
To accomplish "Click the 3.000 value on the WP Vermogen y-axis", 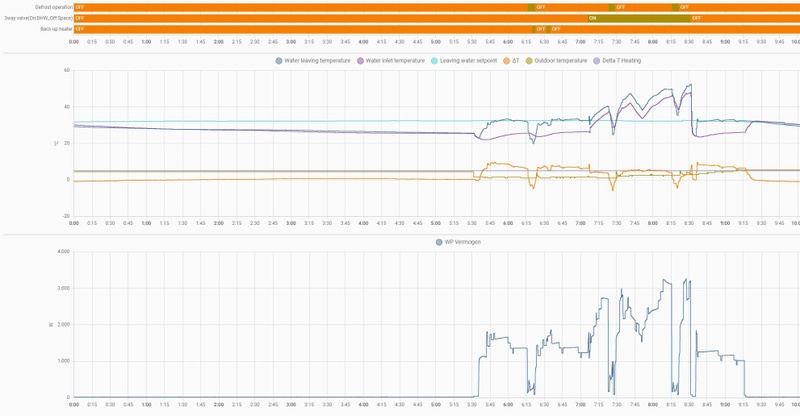I will tap(64, 288).
